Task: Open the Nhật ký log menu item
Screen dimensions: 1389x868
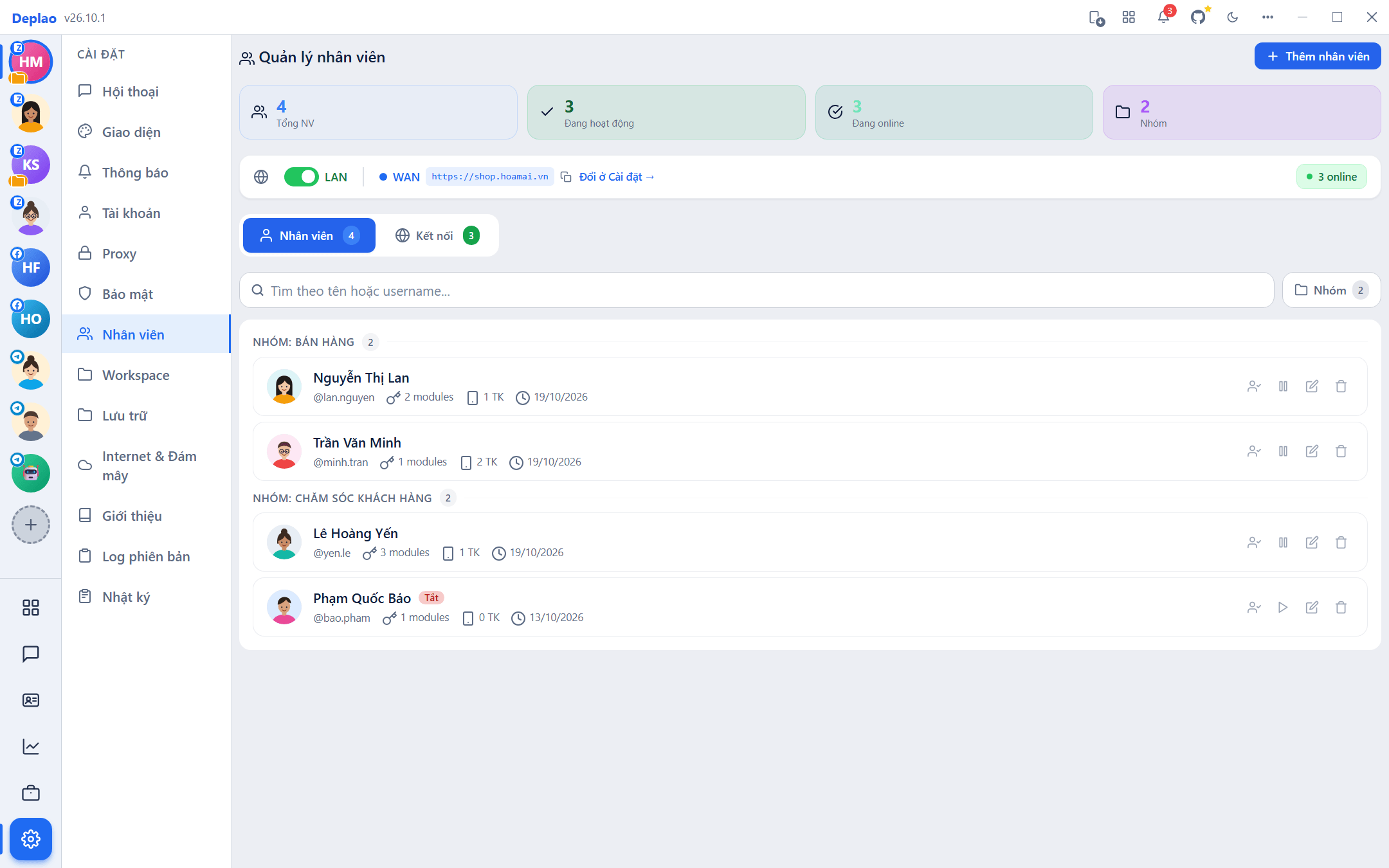Action: (x=146, y=597)
